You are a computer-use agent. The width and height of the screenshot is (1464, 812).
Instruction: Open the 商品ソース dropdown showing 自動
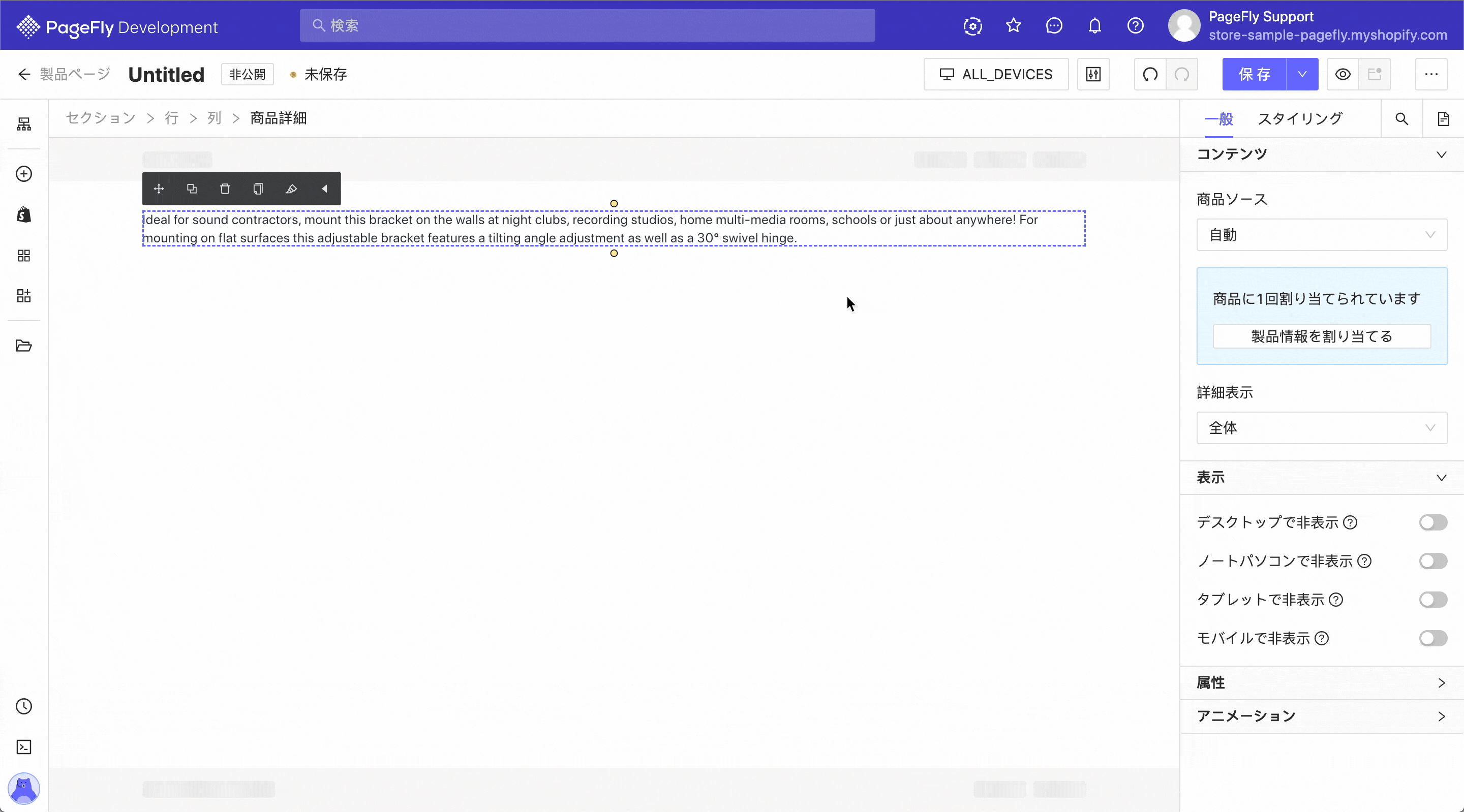tap(1322, 235)
